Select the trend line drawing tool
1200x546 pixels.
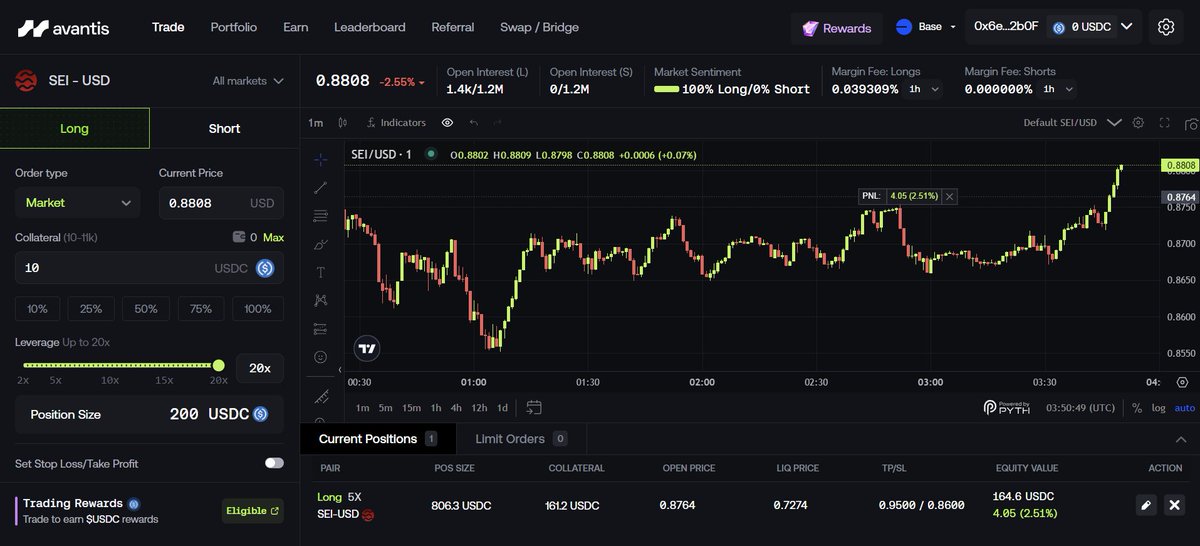320,187
